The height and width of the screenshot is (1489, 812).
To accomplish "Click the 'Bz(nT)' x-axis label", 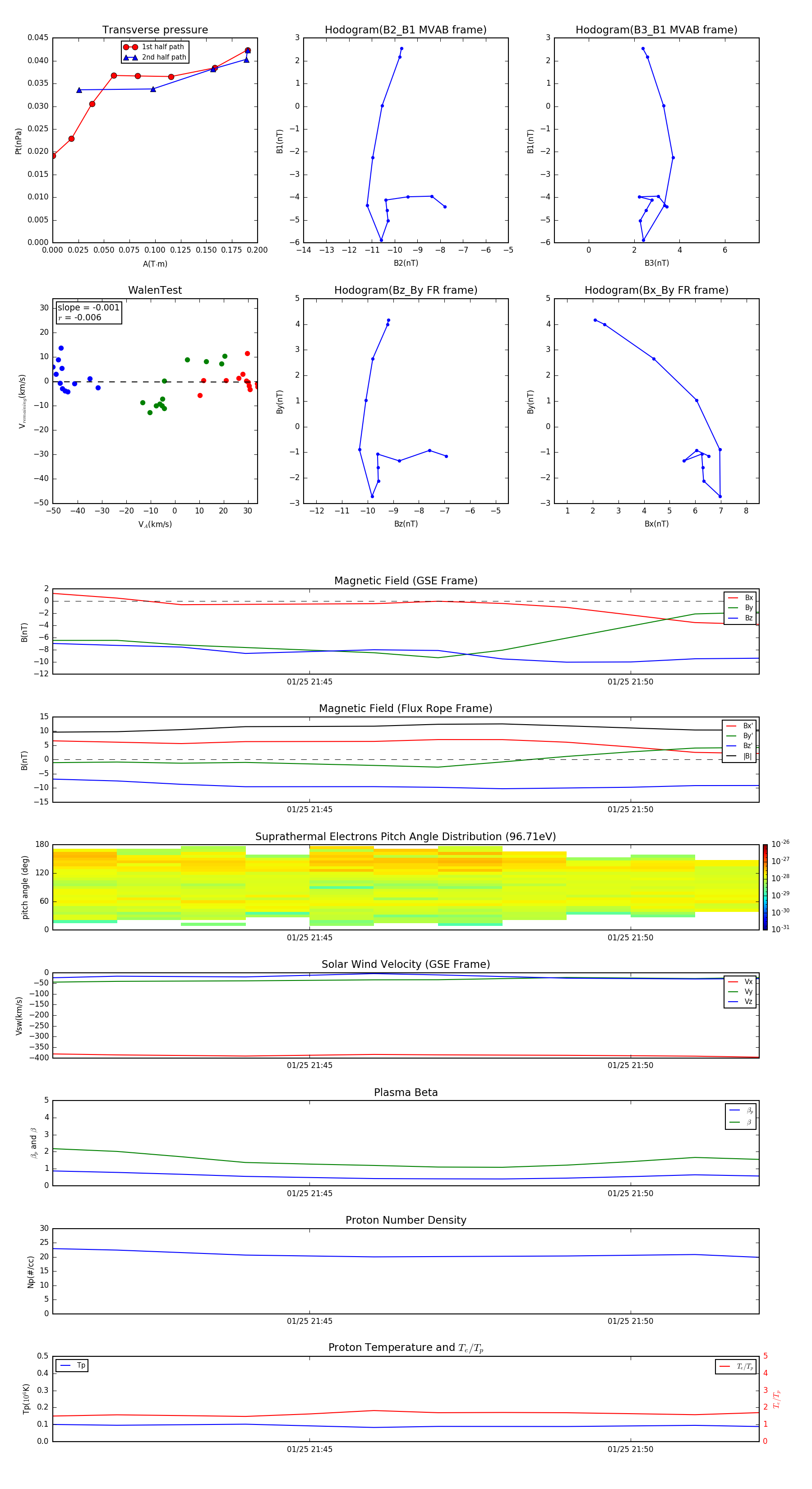I will [406, 524].
